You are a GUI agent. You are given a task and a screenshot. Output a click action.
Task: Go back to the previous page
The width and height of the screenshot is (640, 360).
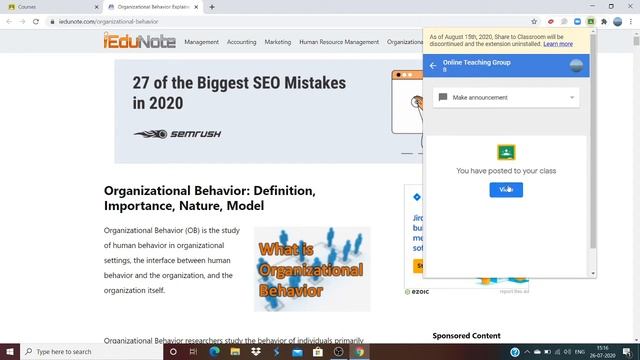coord(9,22)
